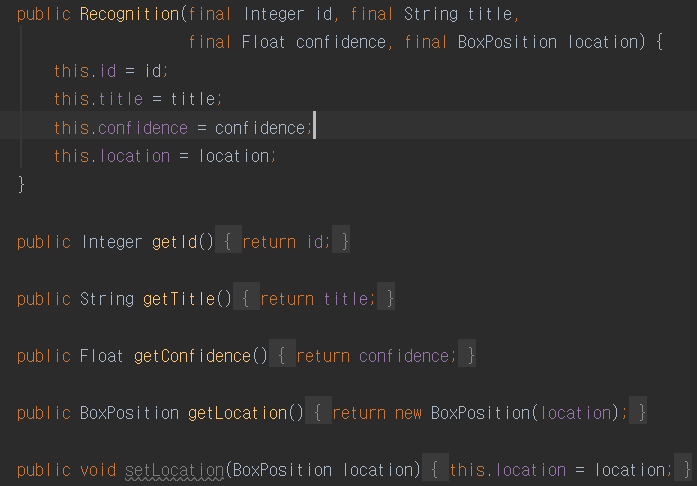Click 'return title;' inside getTitle
The image size is (697, 486).
[x=318, y=299]
